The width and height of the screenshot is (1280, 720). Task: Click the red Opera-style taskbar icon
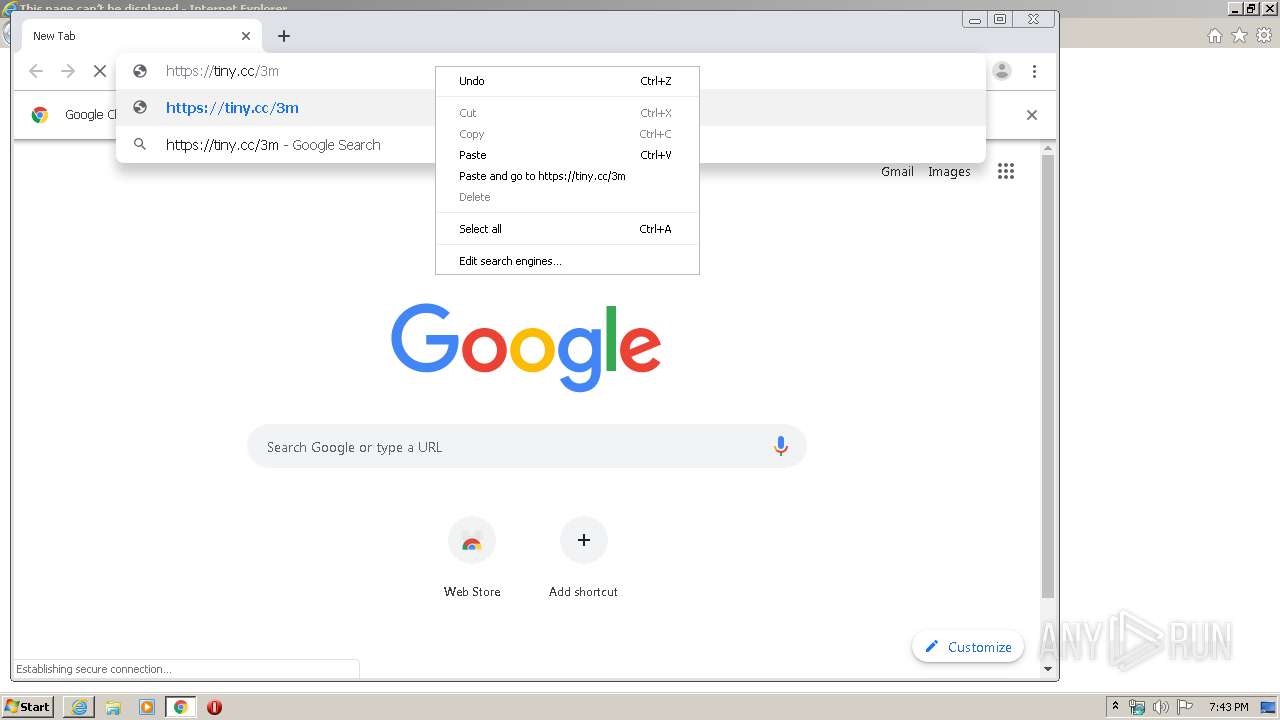tap(214, 707)
